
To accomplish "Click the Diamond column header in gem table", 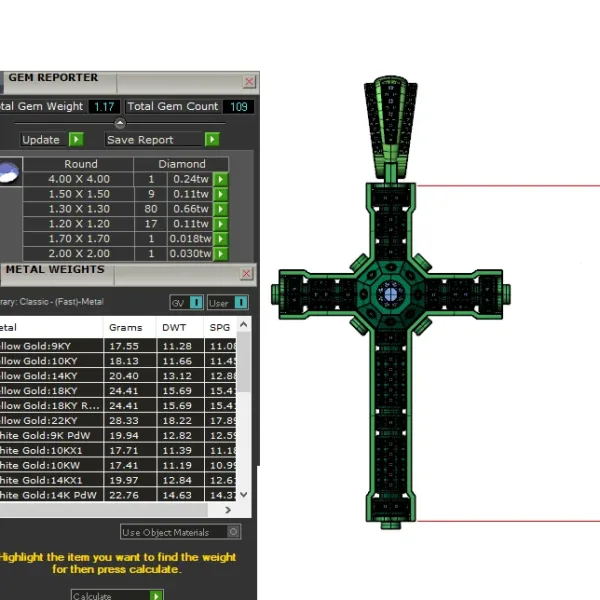I will point(181,164).
